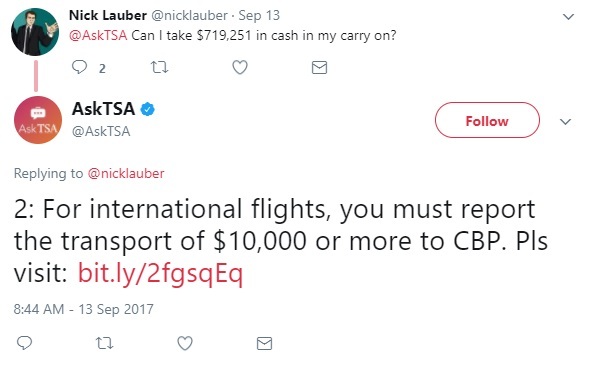Reply to the AskTSA tweet
Screen dimensions: 604x374
[x=24, y=342]
